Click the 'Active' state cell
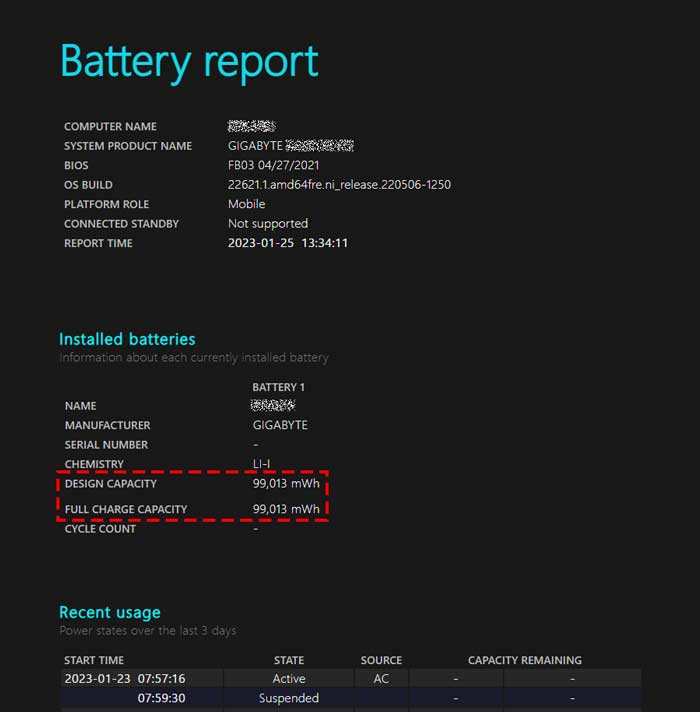 click(x=289, y=679)
